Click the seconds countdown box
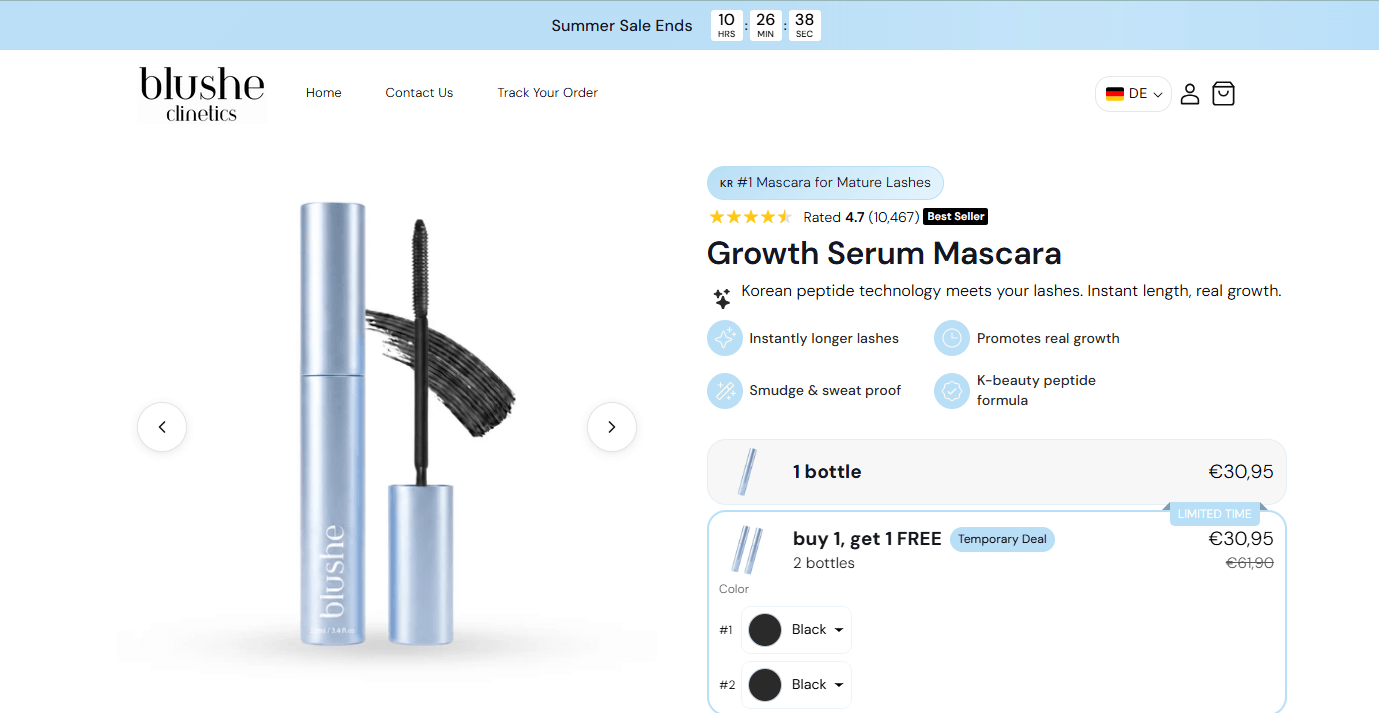 pos(804,26)
